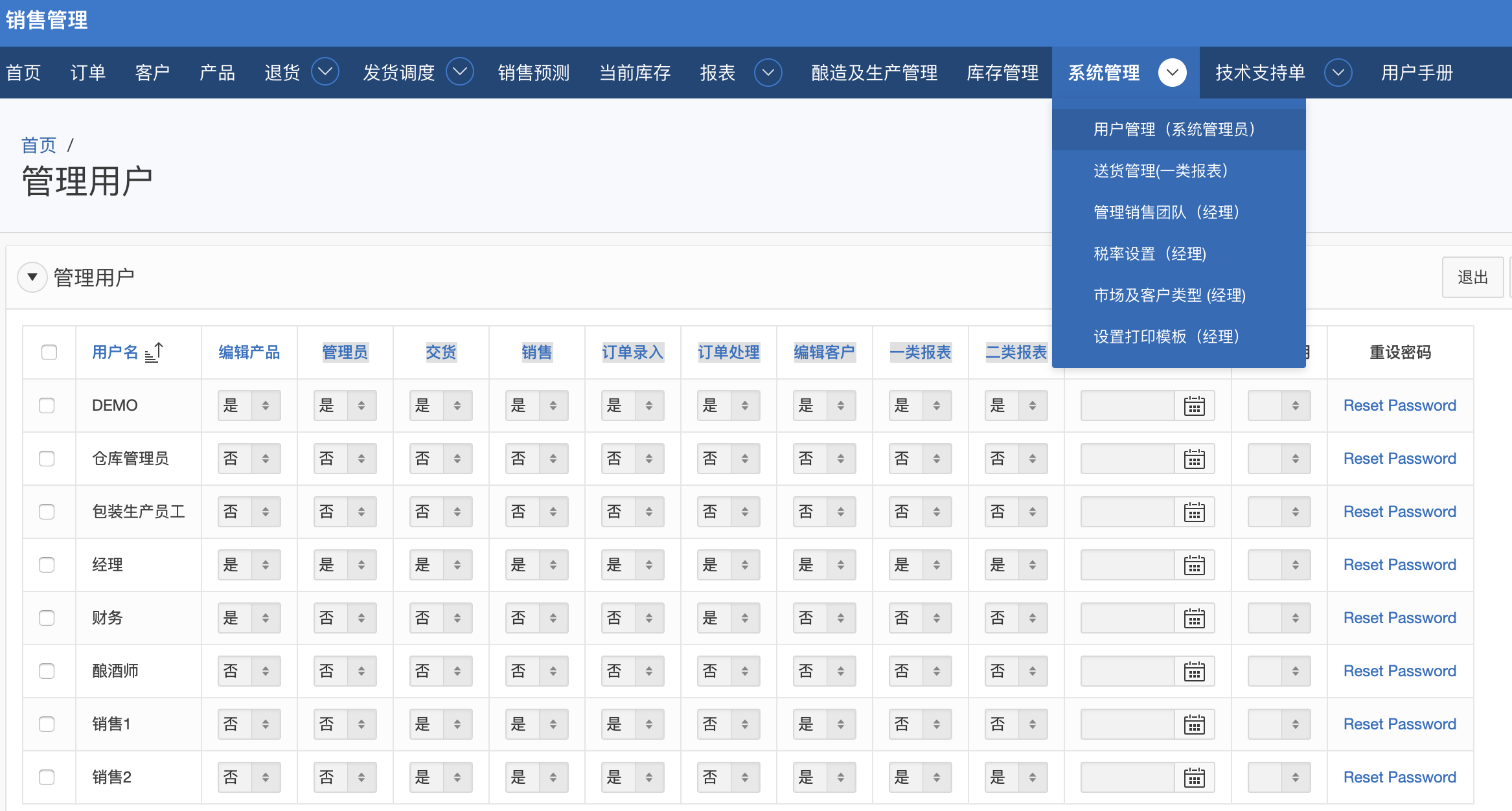This screenshot has height=811, width=1512.
Task: Click date input field in 财务 row
Action: tap(1127, 618)
